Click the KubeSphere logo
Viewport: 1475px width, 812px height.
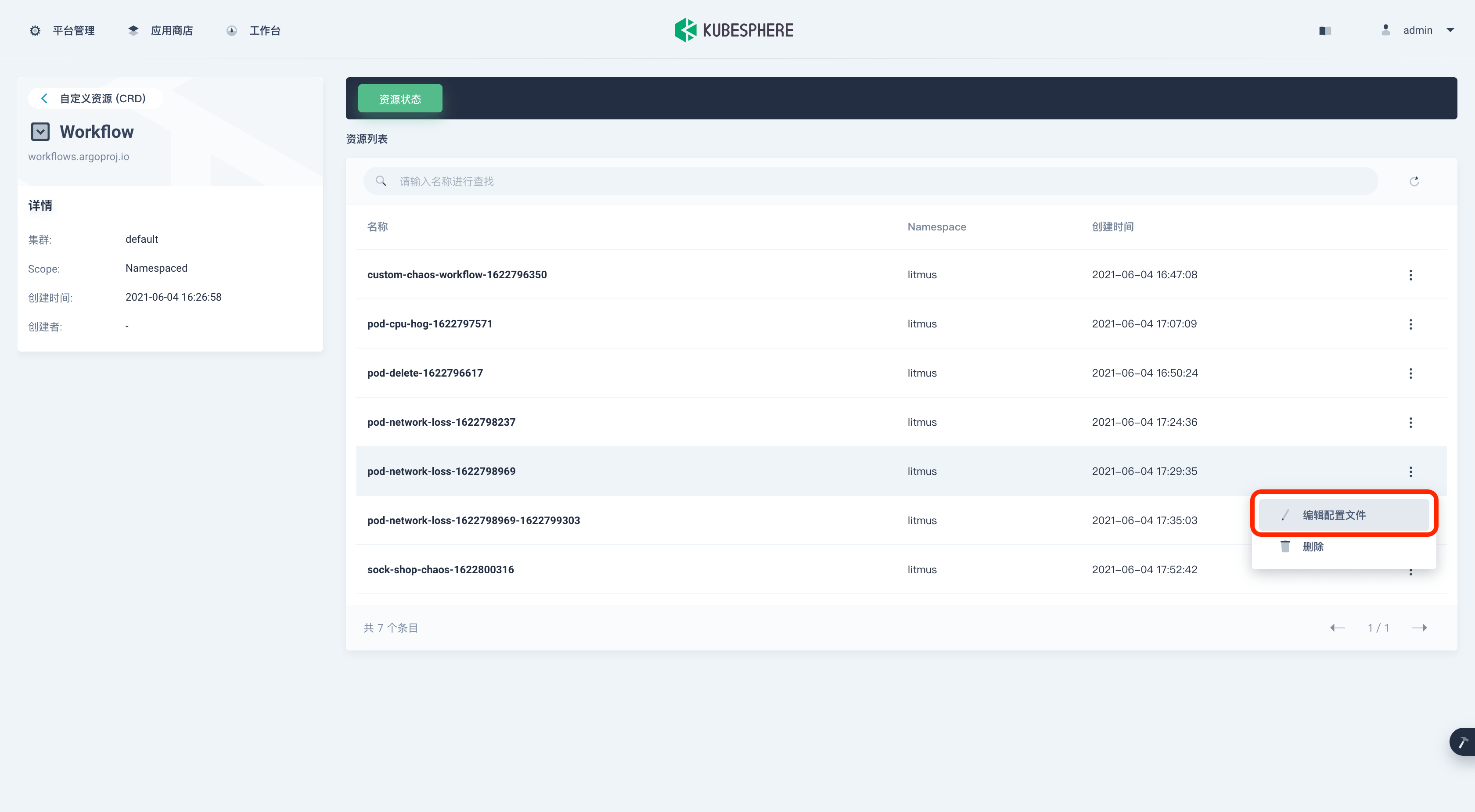point(734,30)
